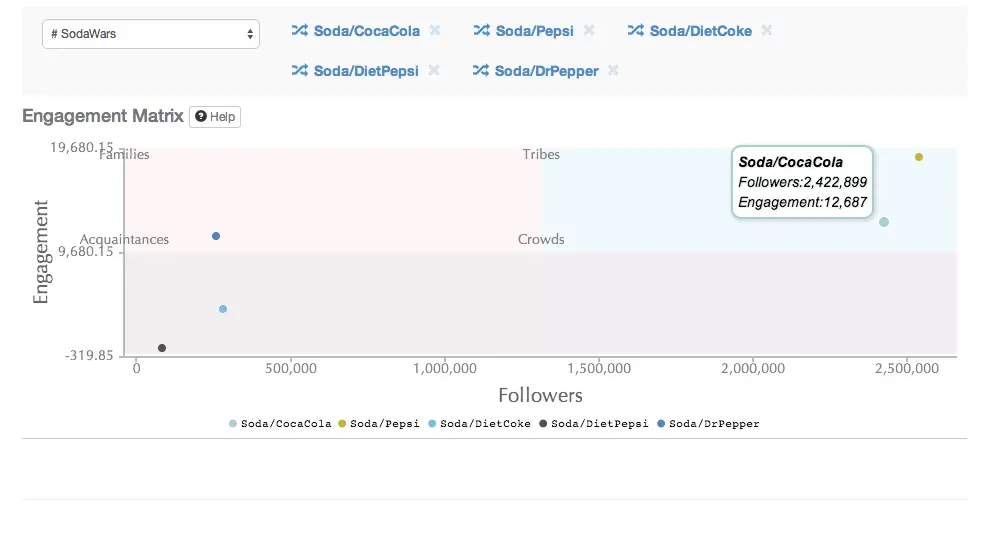This screenshot has width=1002, height=549.
Task: Remove the Soda/DrPepper tag
Action: (613, 71)
